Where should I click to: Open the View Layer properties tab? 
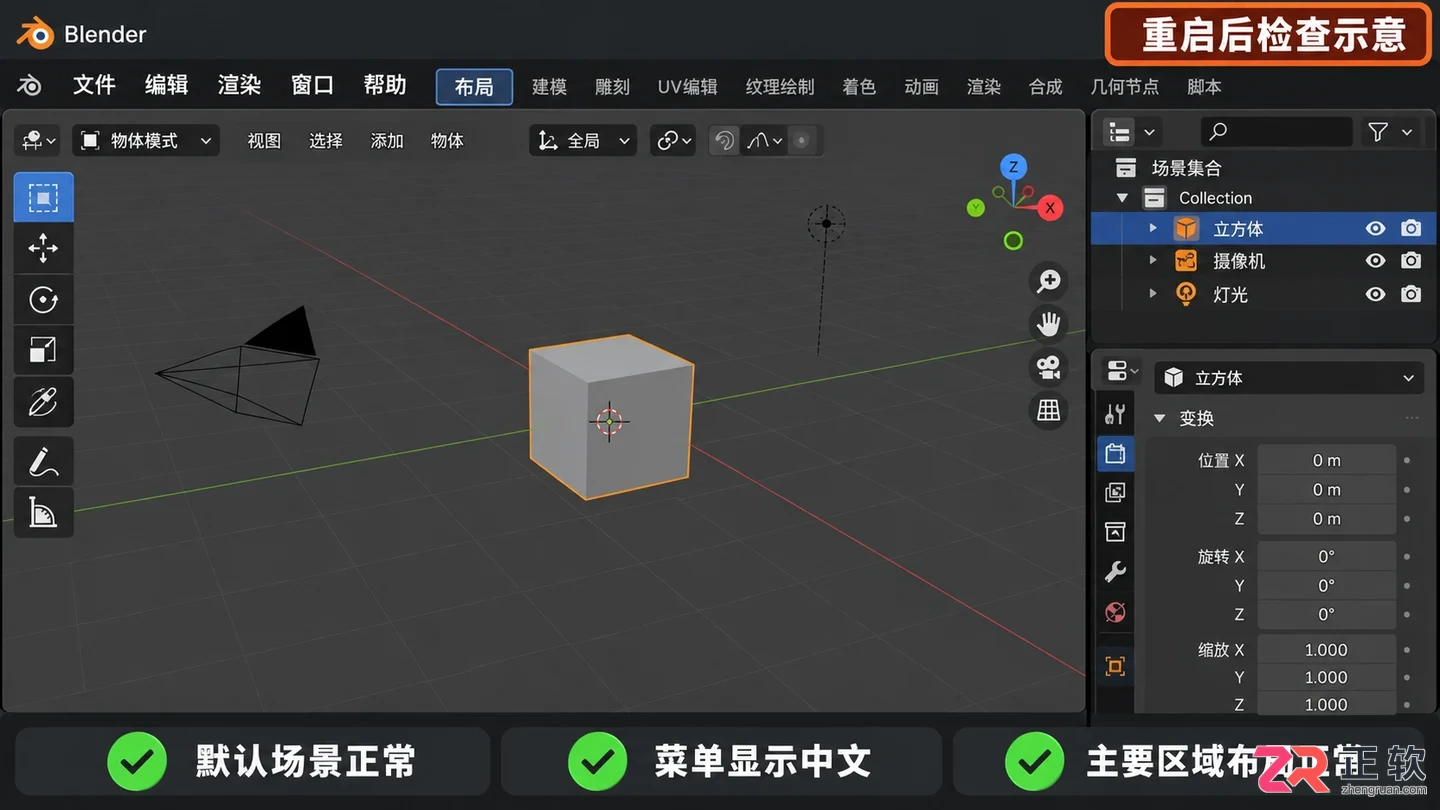coord(1115,492)
